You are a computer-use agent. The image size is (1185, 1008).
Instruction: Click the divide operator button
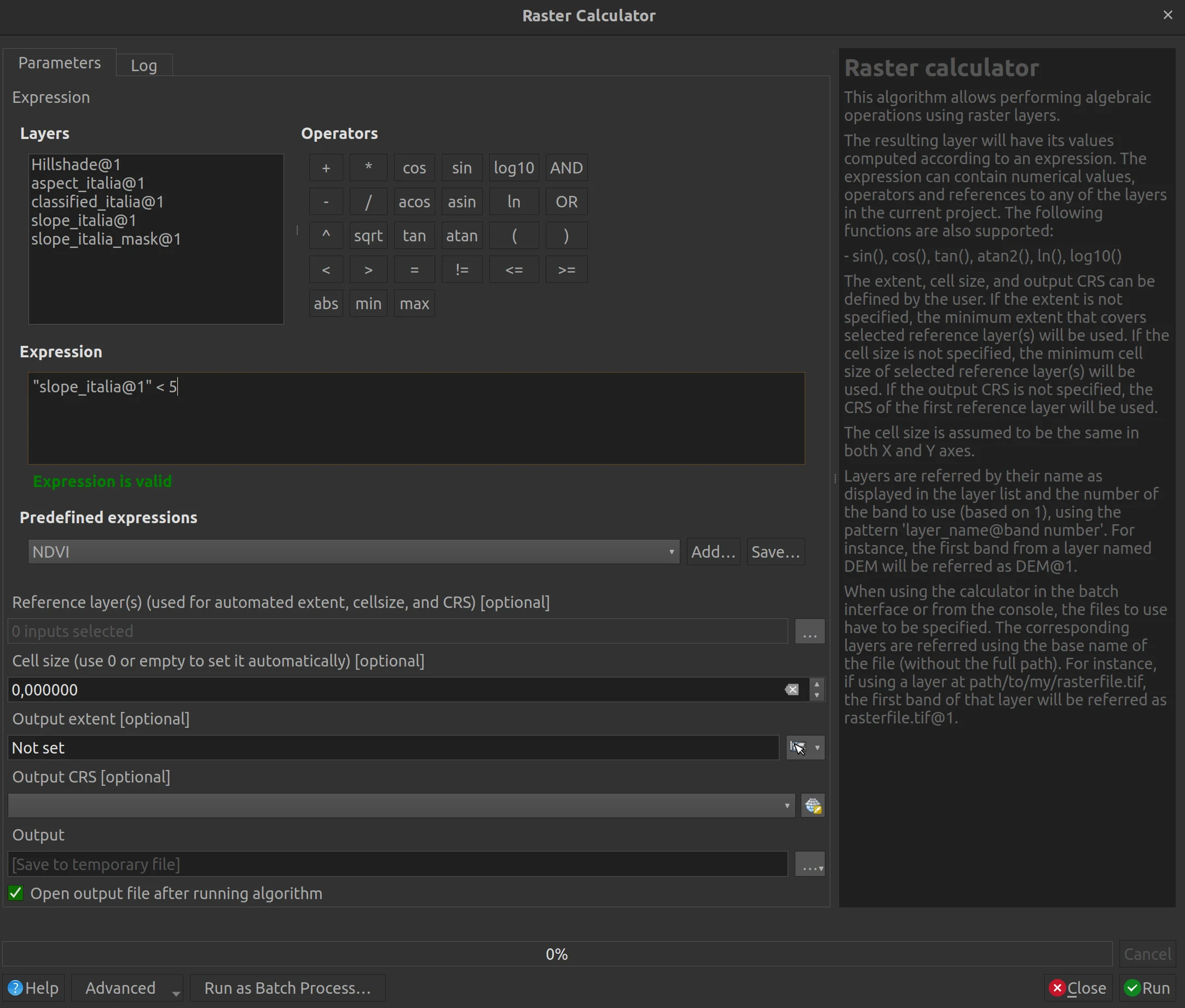pos(368,202)
